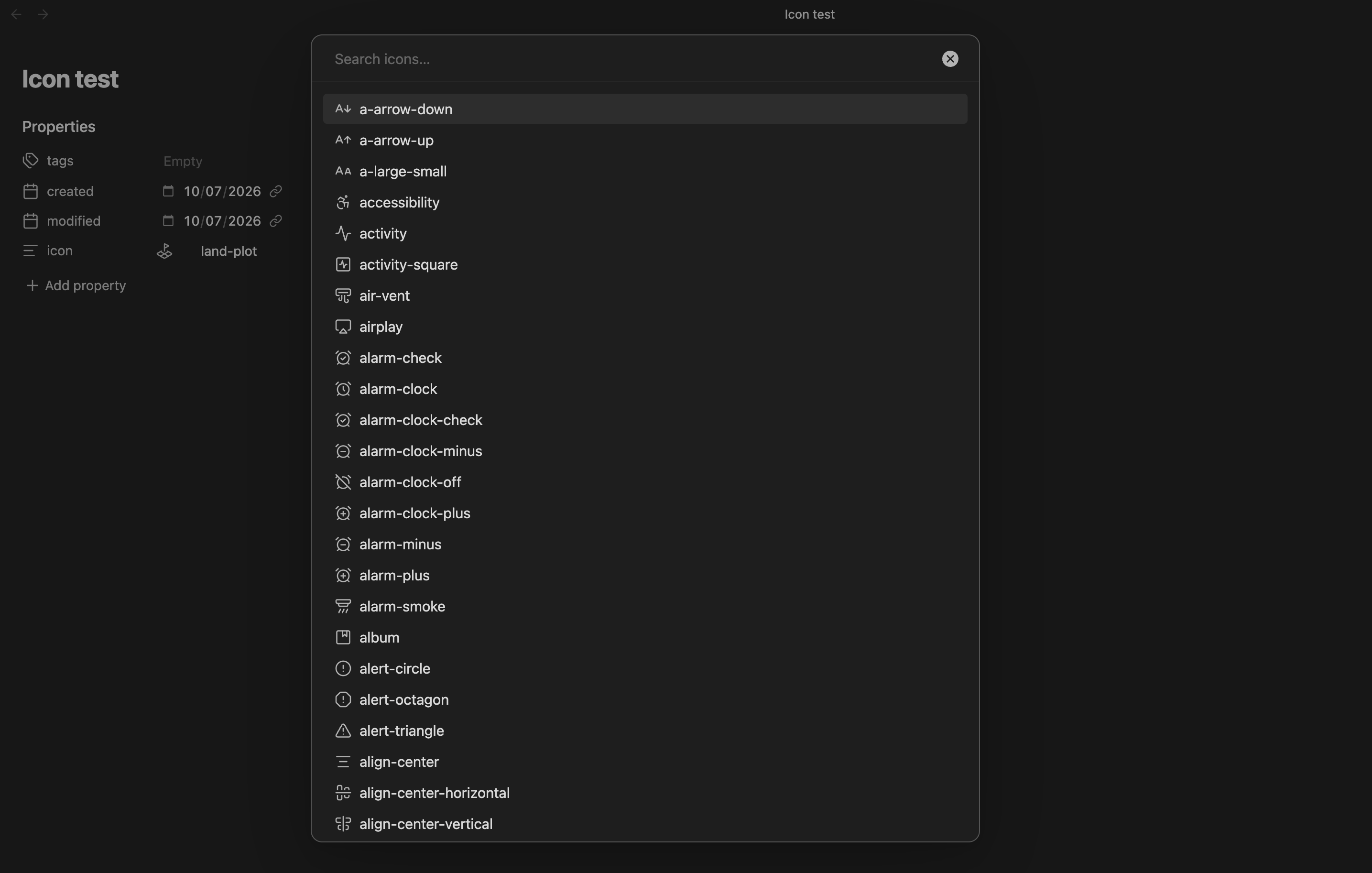This screenshot has height=873, width=1372.
Task: Clear the icon search with X button
Action: (950, 59)
